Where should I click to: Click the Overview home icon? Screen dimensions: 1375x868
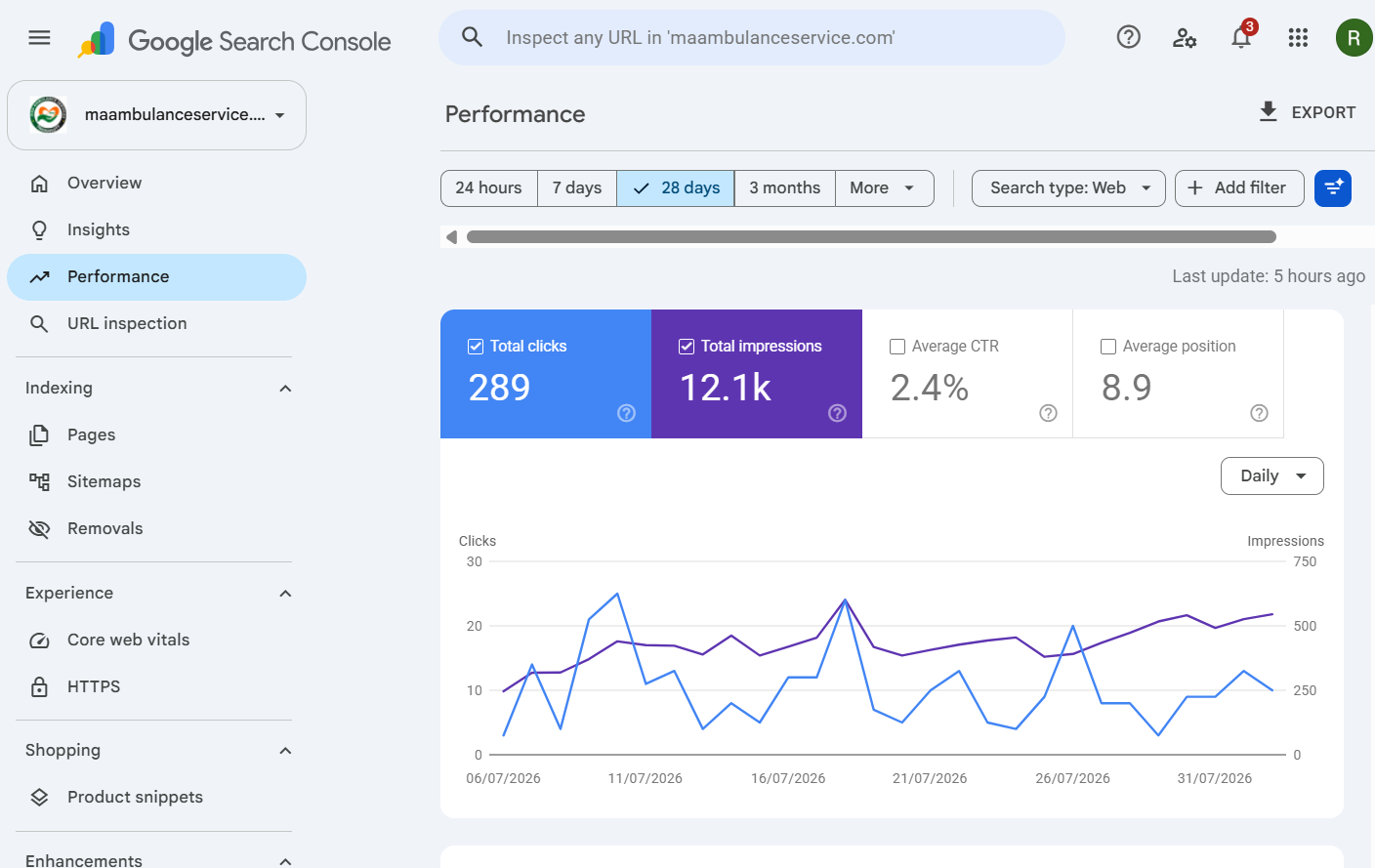click(x=39, y=183)
